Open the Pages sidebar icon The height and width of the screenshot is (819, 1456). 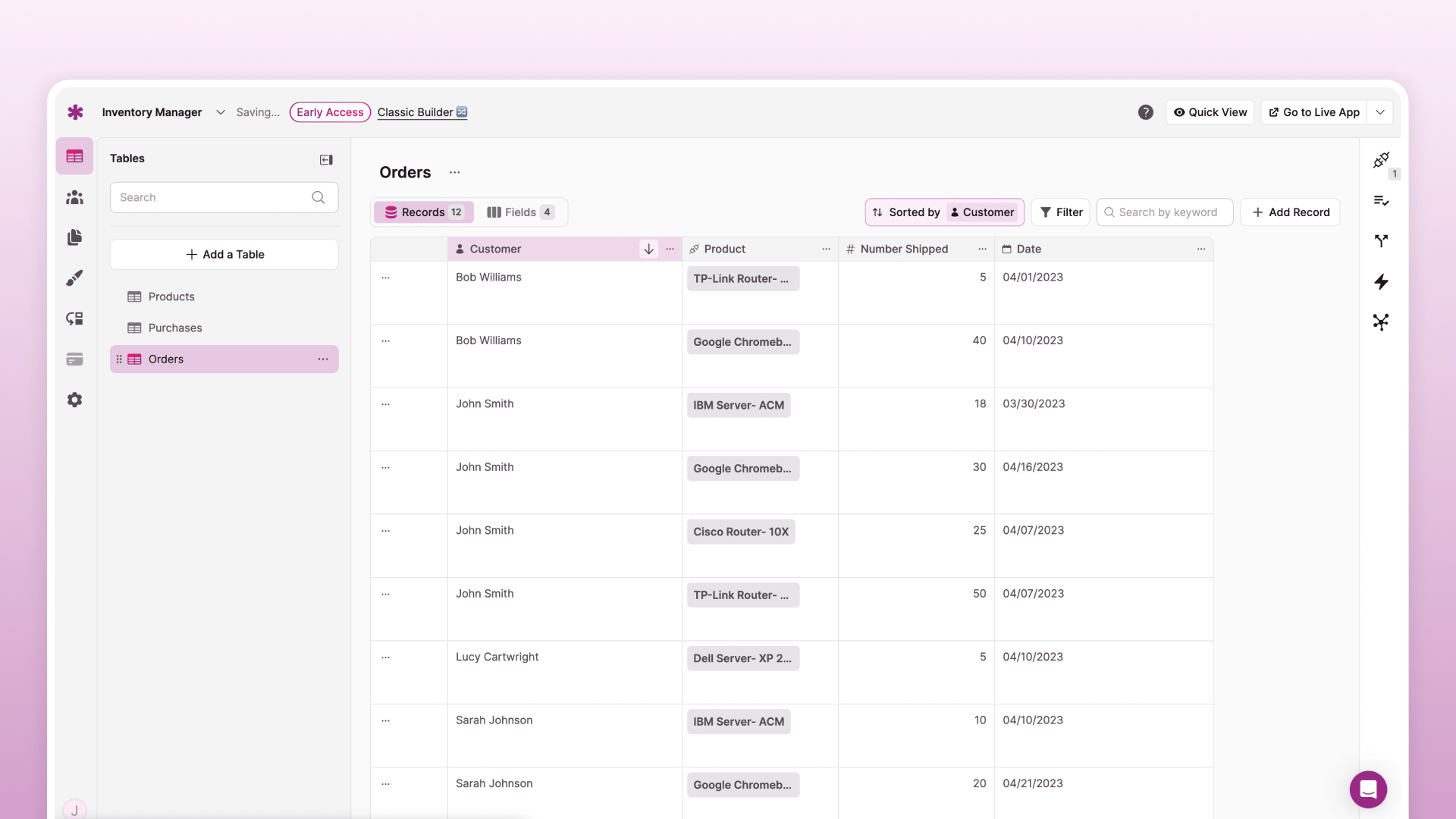(x=74, y=237)
